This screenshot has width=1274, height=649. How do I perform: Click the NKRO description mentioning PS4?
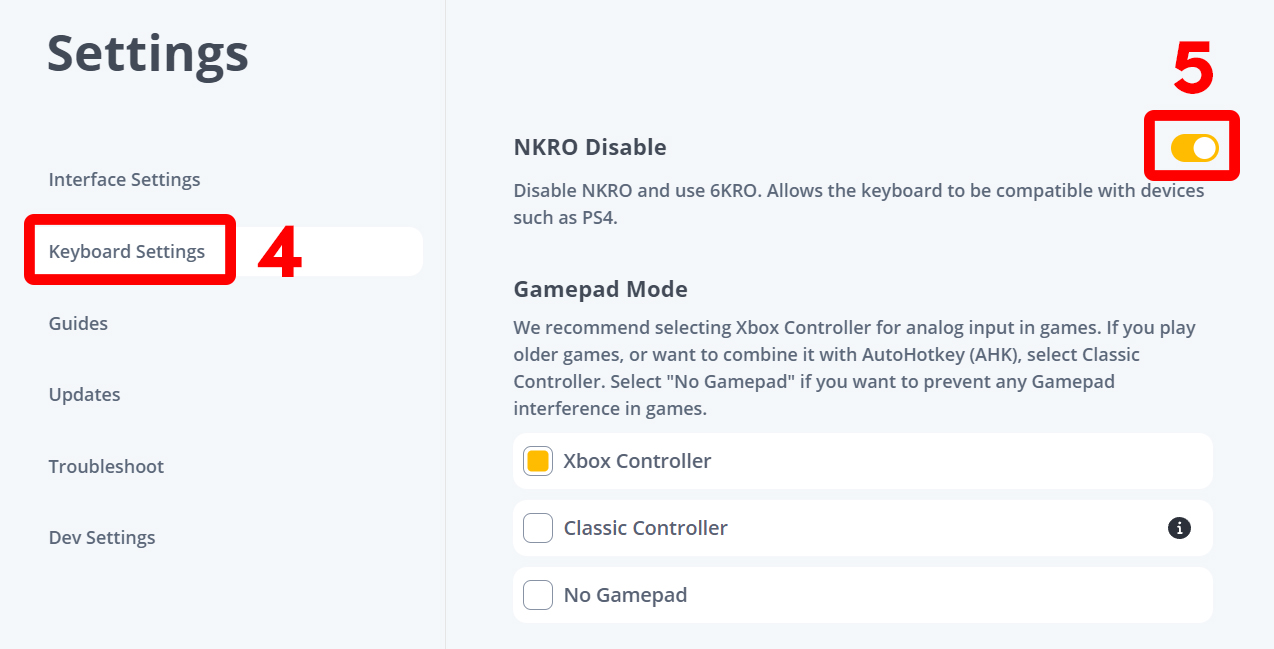point(859,204)
